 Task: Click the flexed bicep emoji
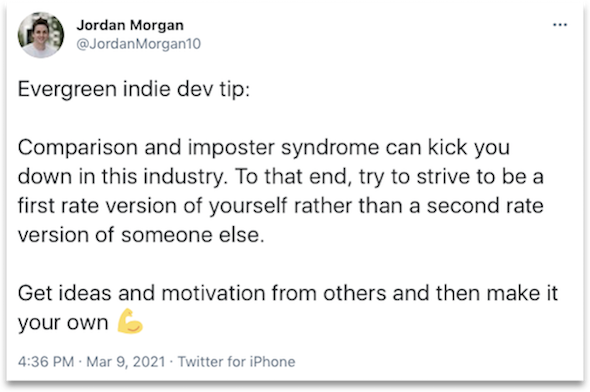(x=130, y=321)
